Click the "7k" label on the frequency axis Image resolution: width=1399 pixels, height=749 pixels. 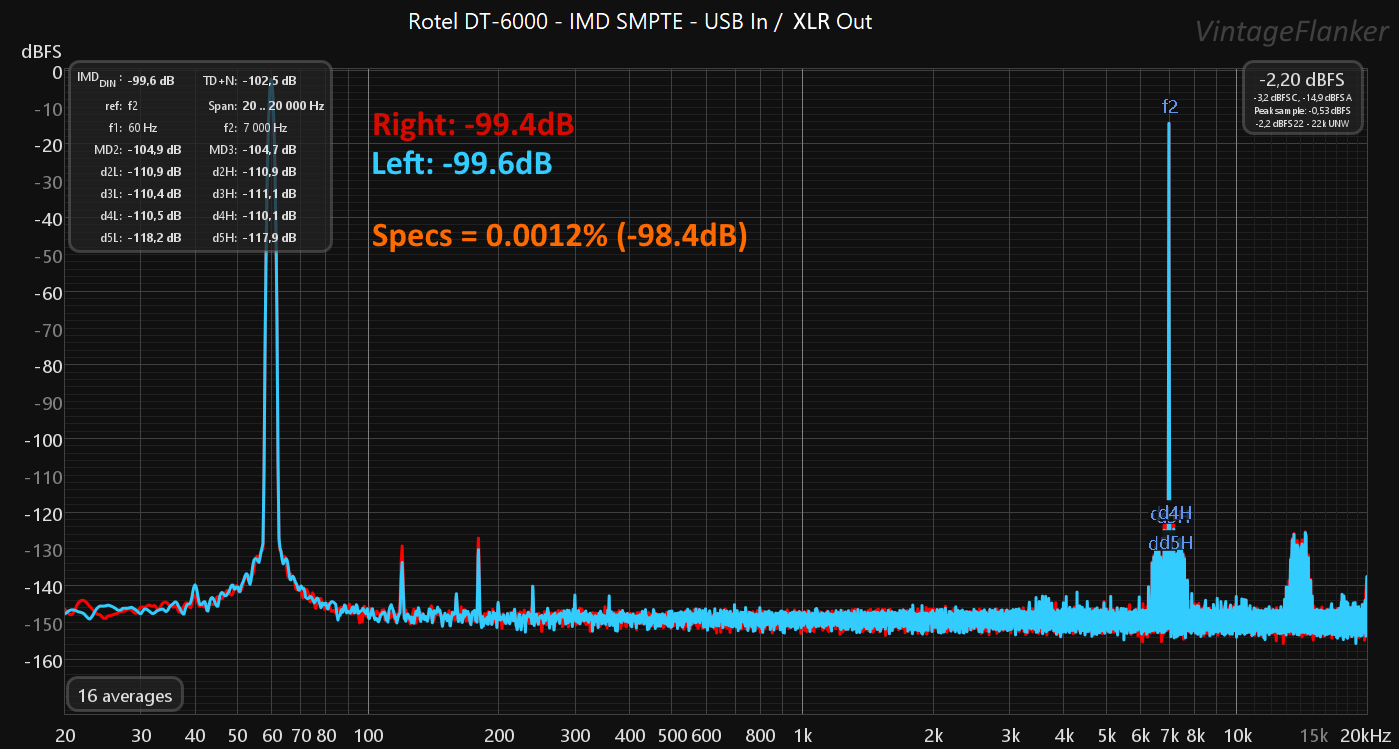1170,736
